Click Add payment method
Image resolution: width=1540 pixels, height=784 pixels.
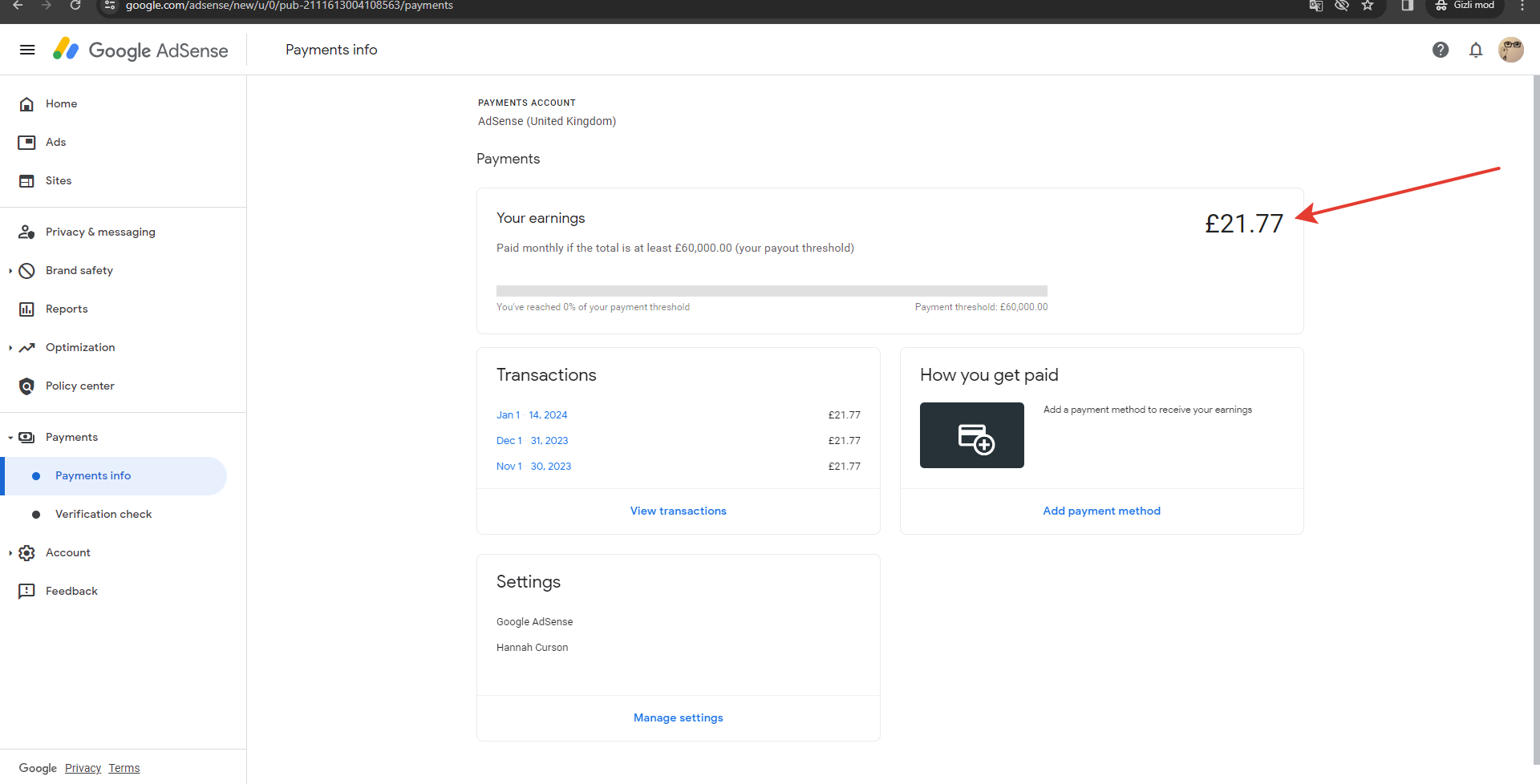pos(1102,511)
